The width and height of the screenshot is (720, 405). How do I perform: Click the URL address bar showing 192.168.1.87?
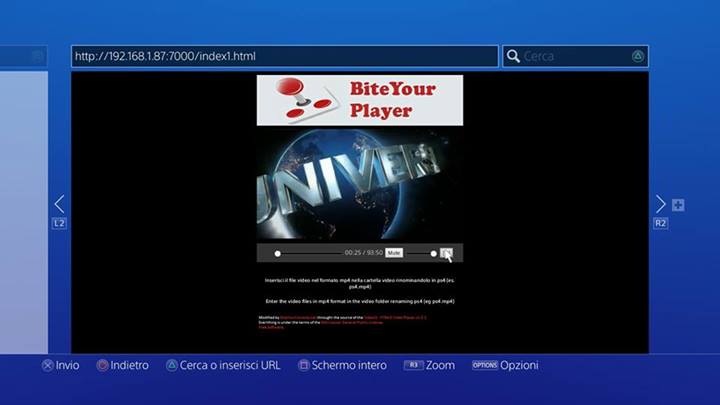coord(285,56)
